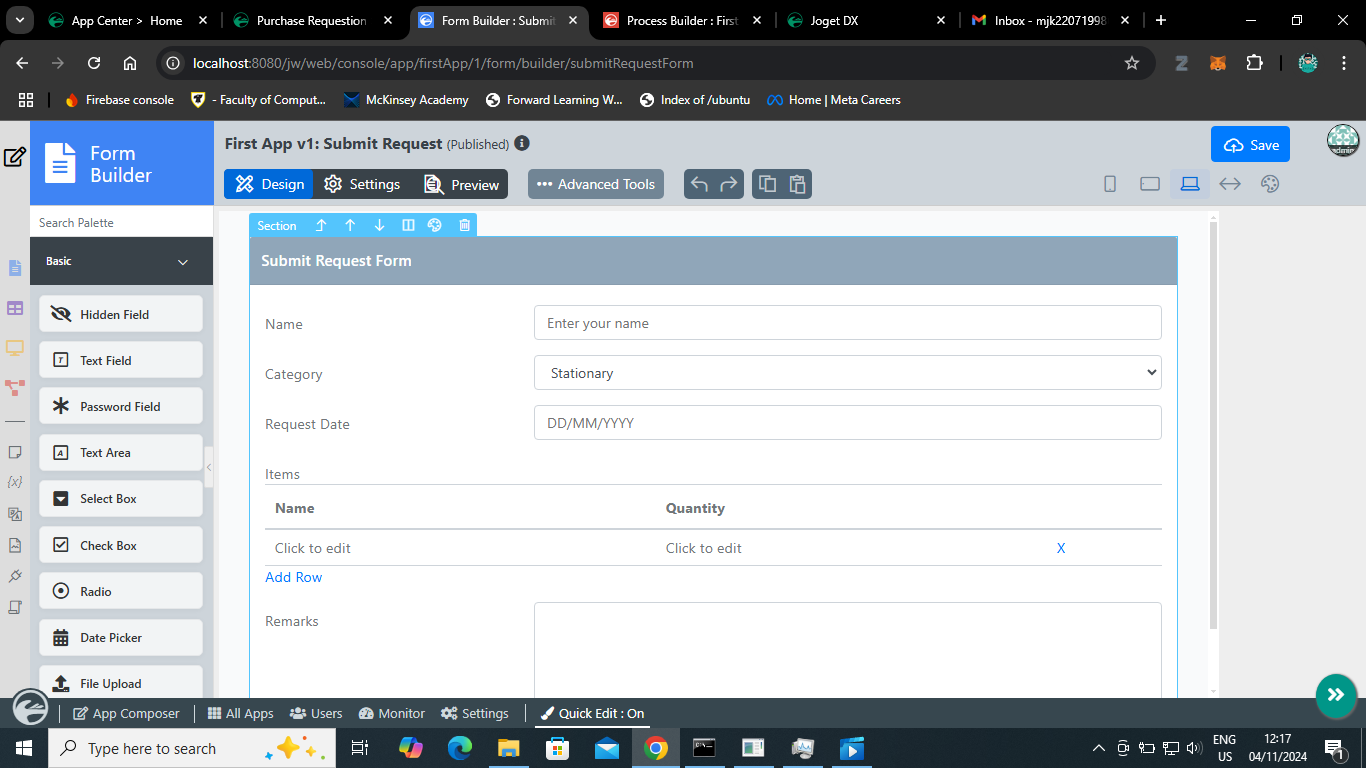The image size is (1366, 768).
Task: Click the green double-chevron expand button
Action: tap(1336, 695)
